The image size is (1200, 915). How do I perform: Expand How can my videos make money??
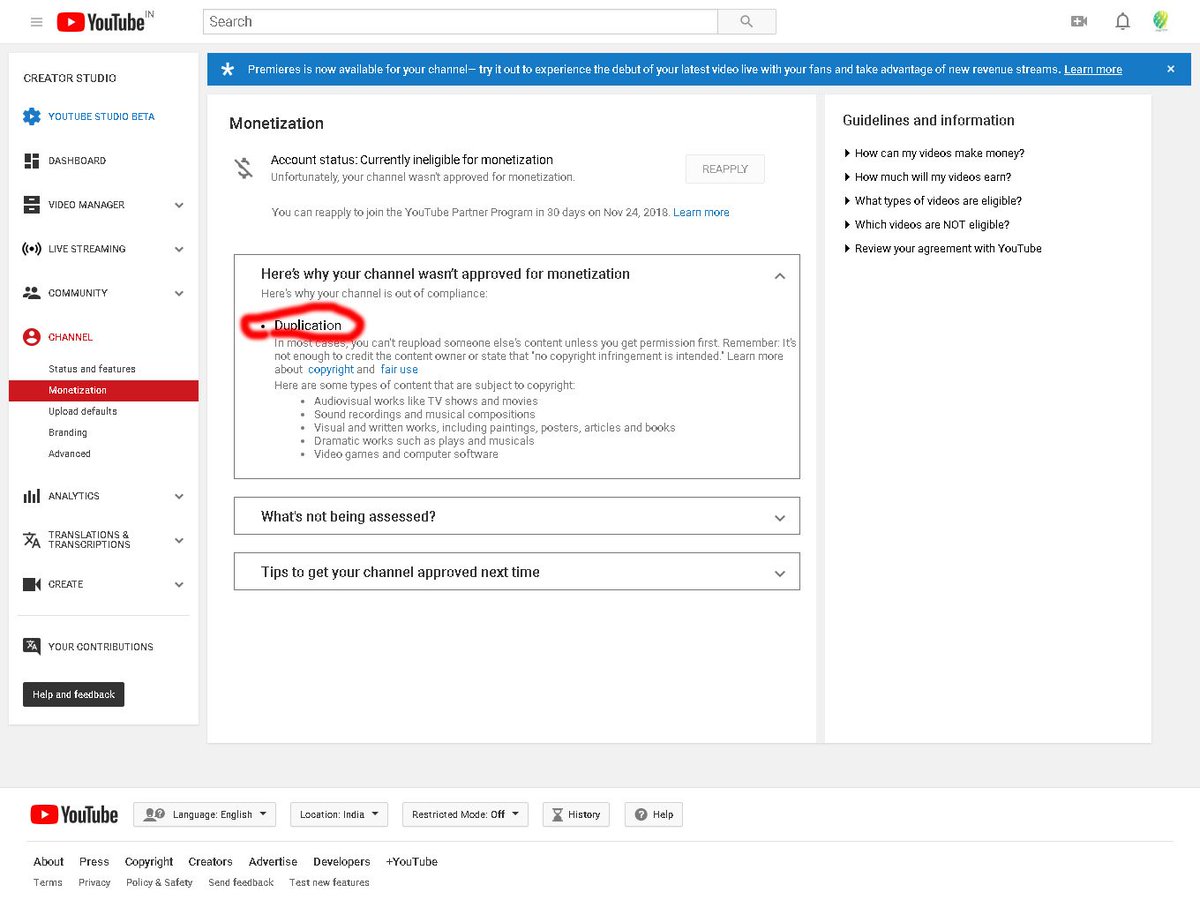point(935,153)
